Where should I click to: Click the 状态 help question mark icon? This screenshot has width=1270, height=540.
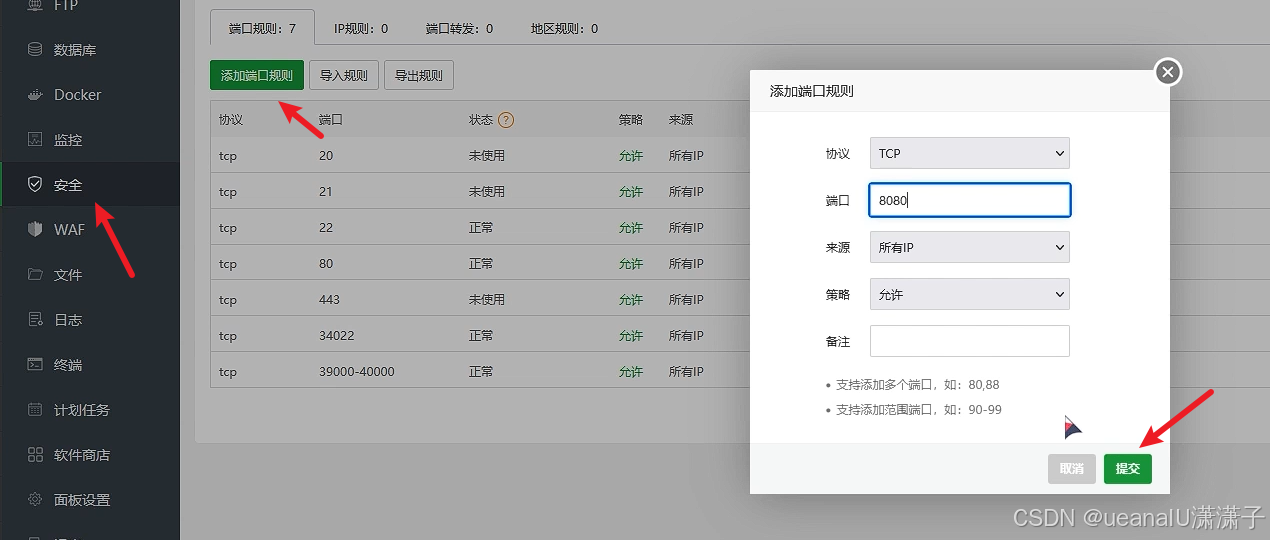506,120
